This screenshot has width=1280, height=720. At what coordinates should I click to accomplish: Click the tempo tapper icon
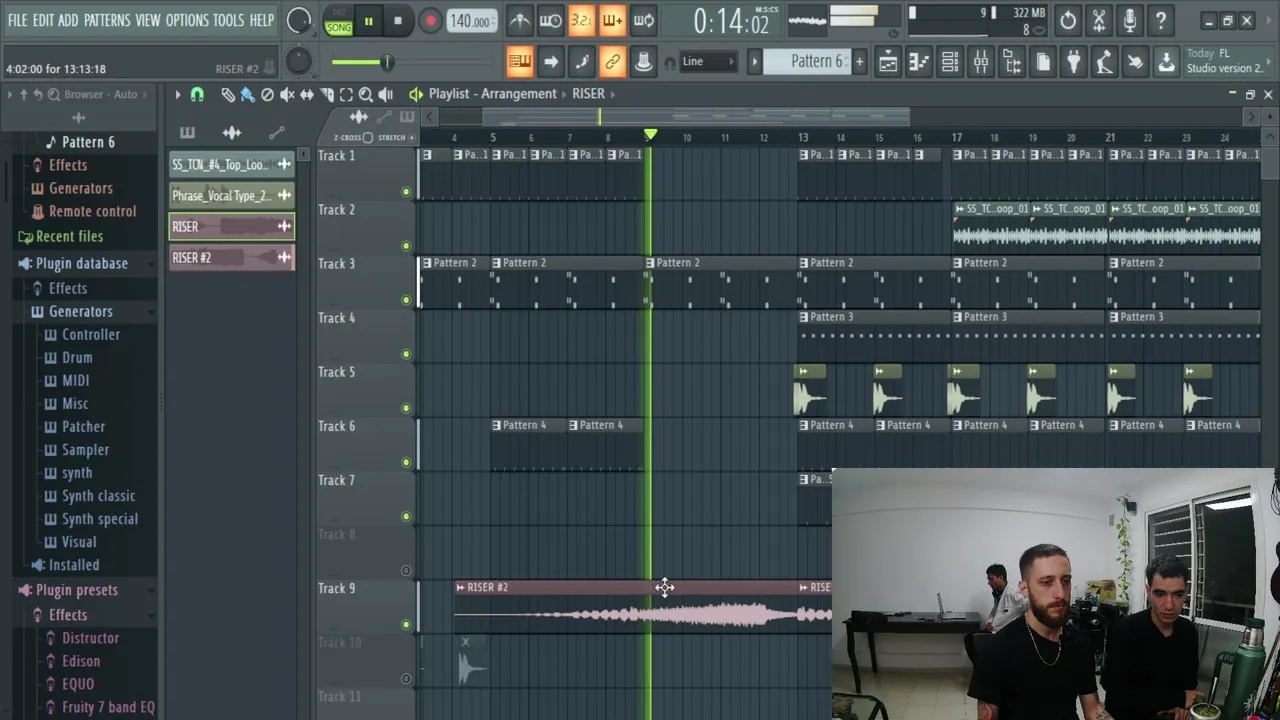(1104, 62)
